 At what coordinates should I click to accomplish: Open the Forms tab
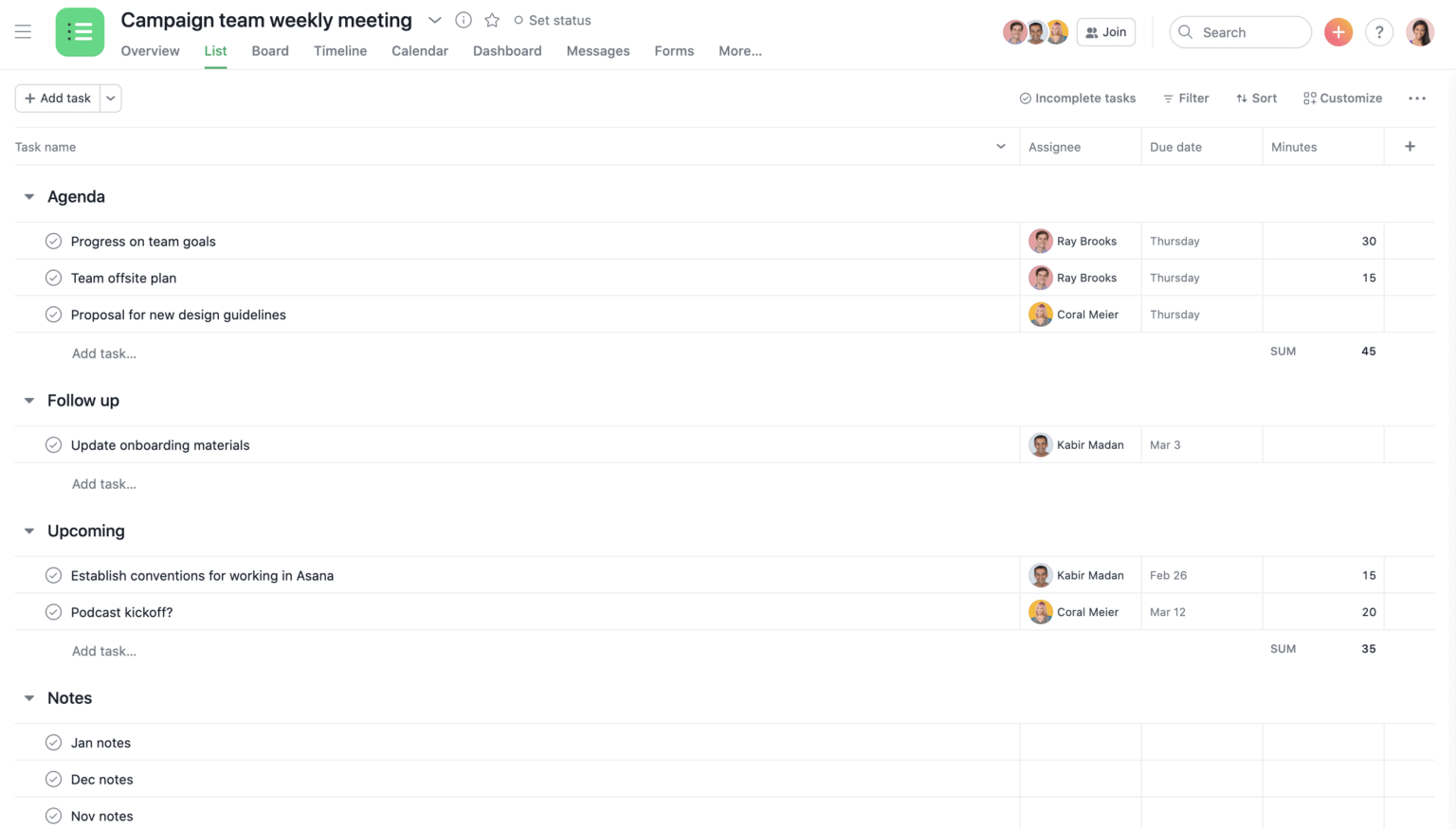point(674,51)
